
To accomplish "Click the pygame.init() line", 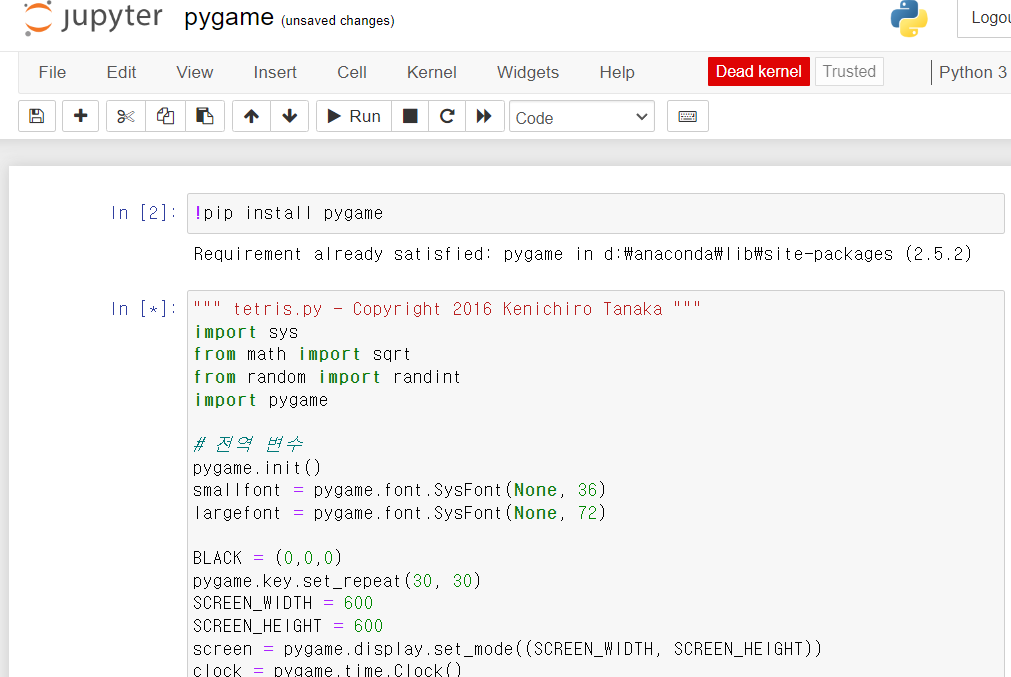I will tap(257, 468).
